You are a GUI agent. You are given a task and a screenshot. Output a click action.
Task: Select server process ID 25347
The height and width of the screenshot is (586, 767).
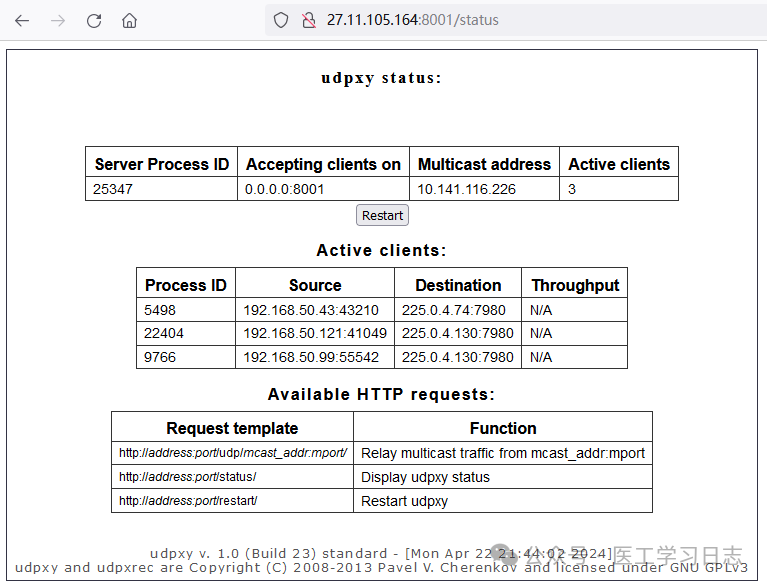[113, 189]
